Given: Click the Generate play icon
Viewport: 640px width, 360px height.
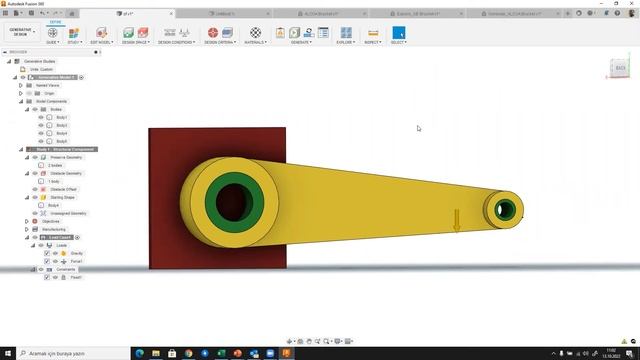Looking at the screenshot, I should (x=294, y=33).
